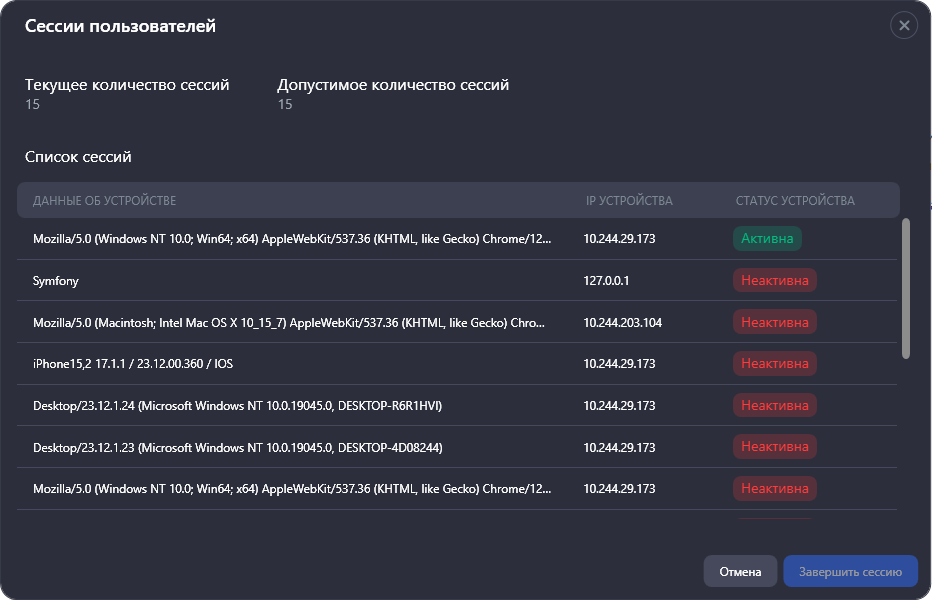Click the СТАТУС УСТРОЙСТВА column header
Screen dimensions: 932x600
tap(795, 201)
